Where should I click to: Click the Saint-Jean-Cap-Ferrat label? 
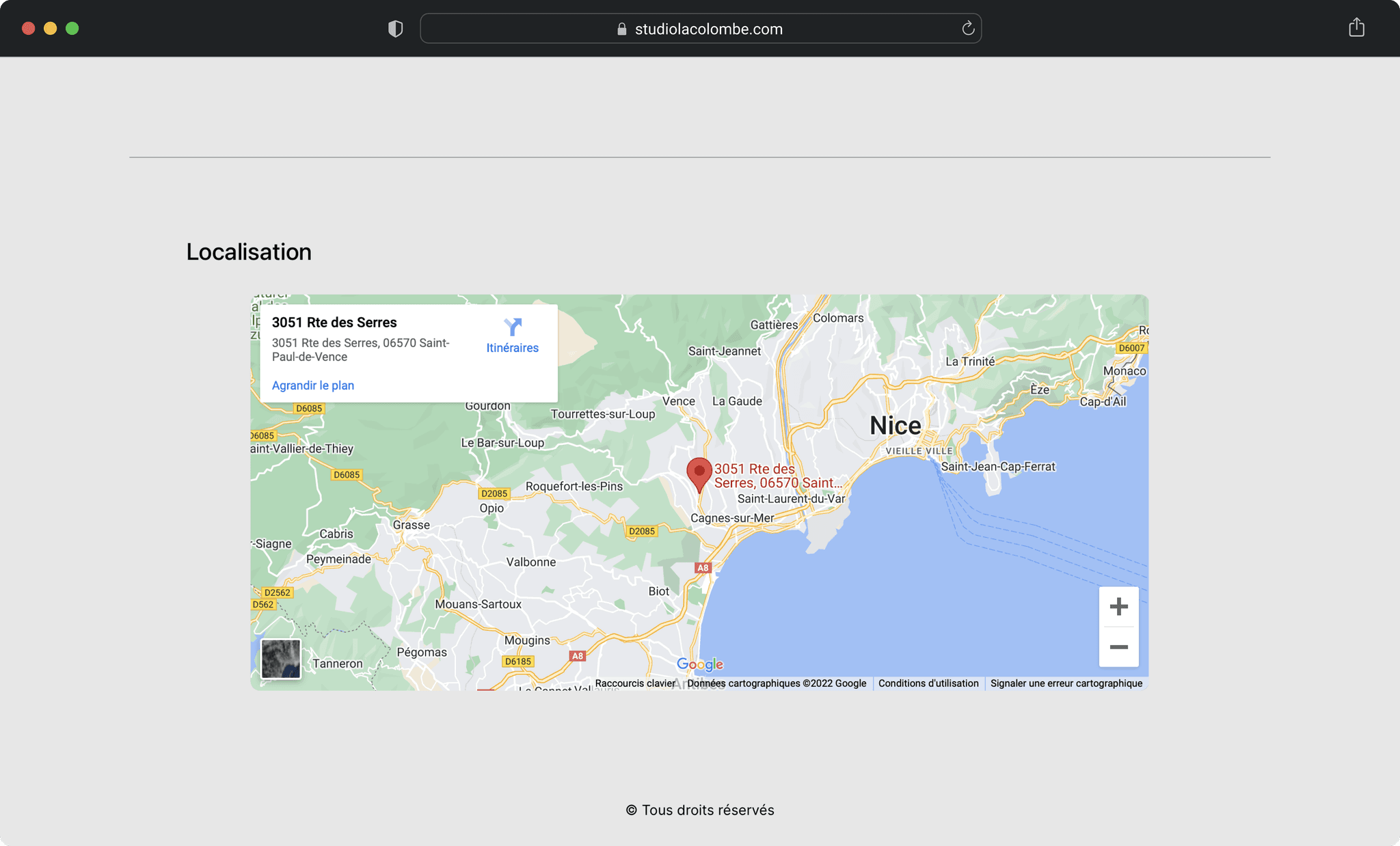pos(998,467)
